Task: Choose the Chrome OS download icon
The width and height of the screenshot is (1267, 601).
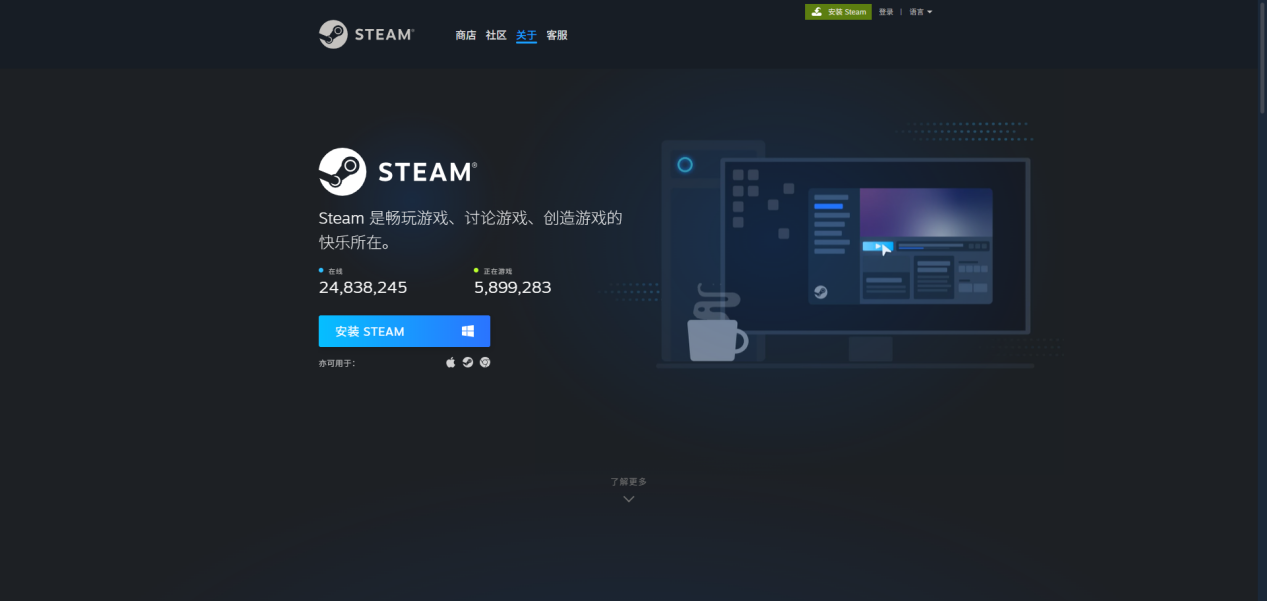Action: click(x=485, y=362)
